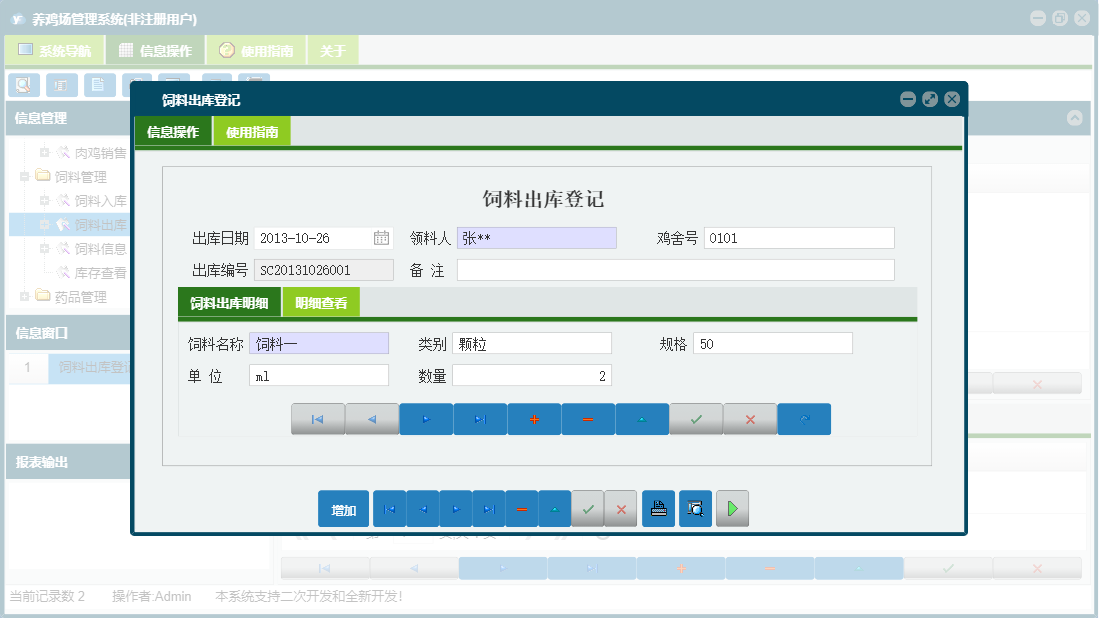The width and height of the screenshot is (1099, 618).
Task: Click the 增加 button
Action: click(x=343, y=509)
